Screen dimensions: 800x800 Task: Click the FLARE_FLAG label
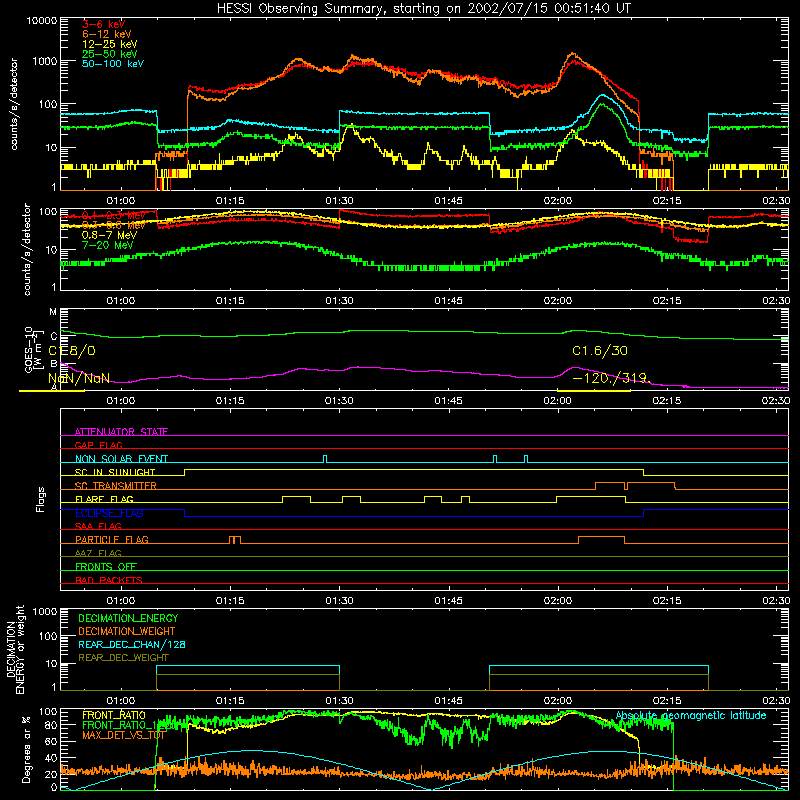coord(104,499)
